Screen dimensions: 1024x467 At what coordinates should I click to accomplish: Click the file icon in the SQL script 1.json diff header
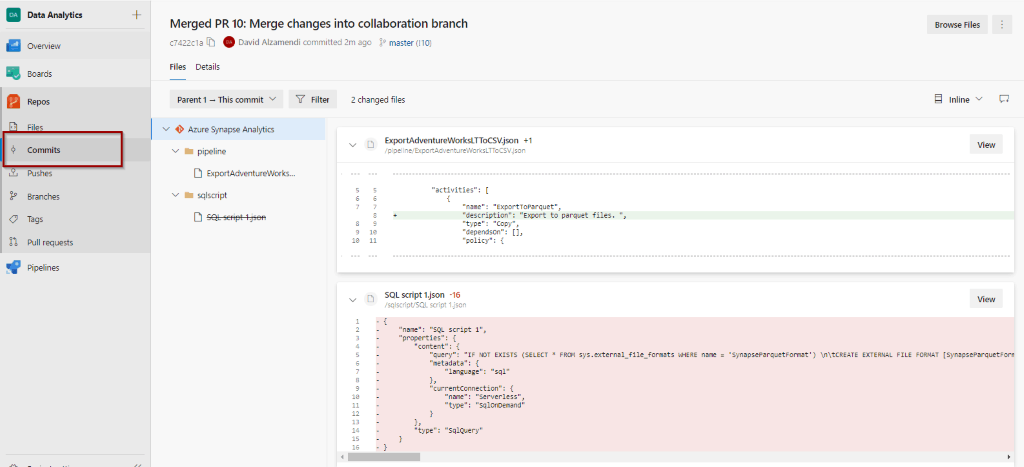pyautogui.click(x=371, y=299)
